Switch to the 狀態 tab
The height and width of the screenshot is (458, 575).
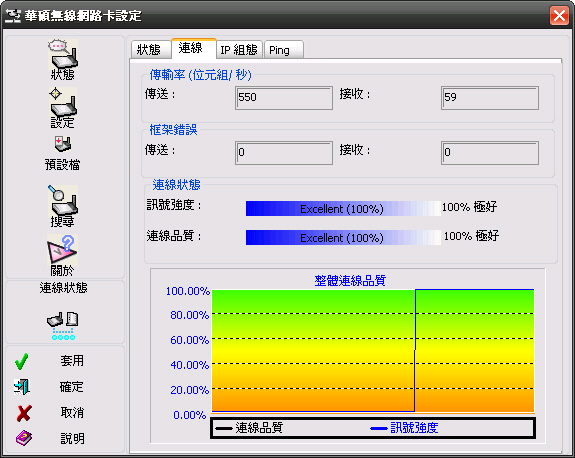(x=150, y=50)
